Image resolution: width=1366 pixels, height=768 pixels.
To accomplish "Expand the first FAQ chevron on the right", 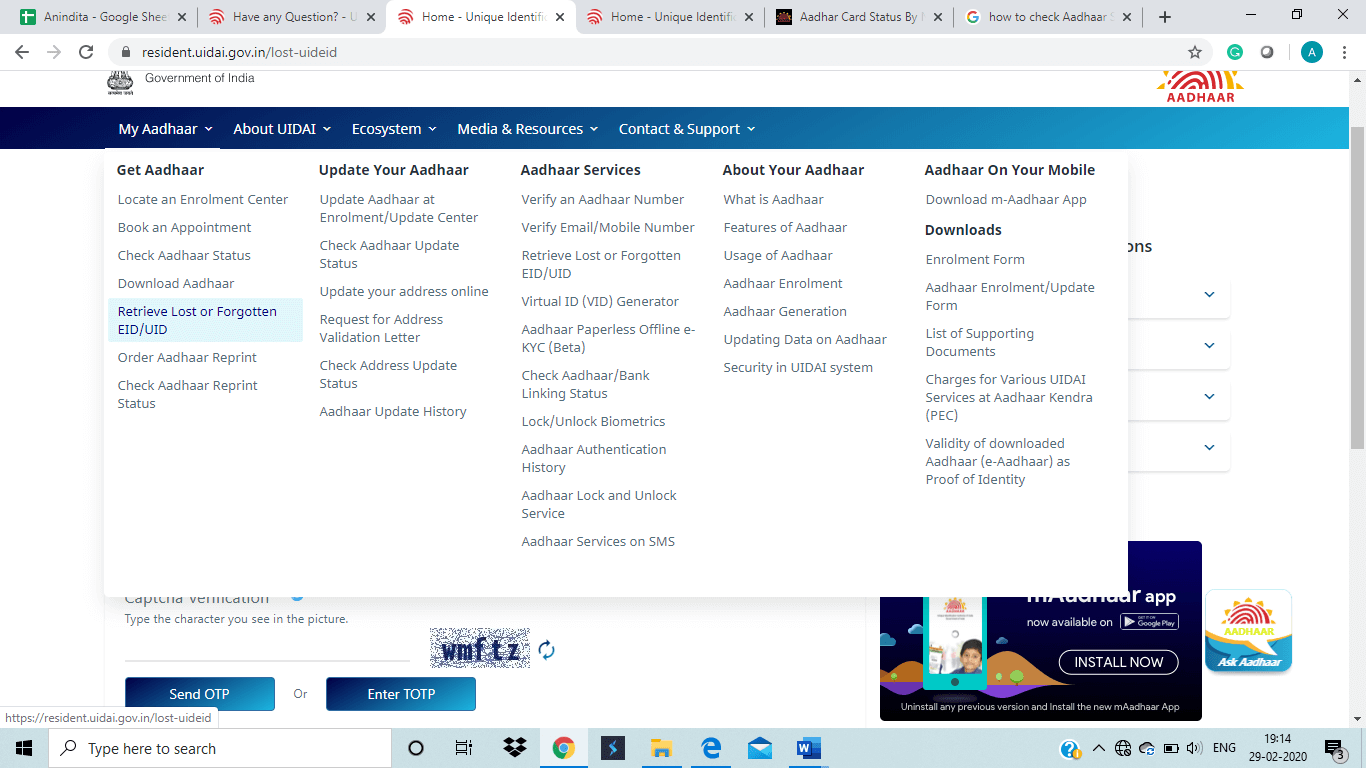I will 1209,295.
